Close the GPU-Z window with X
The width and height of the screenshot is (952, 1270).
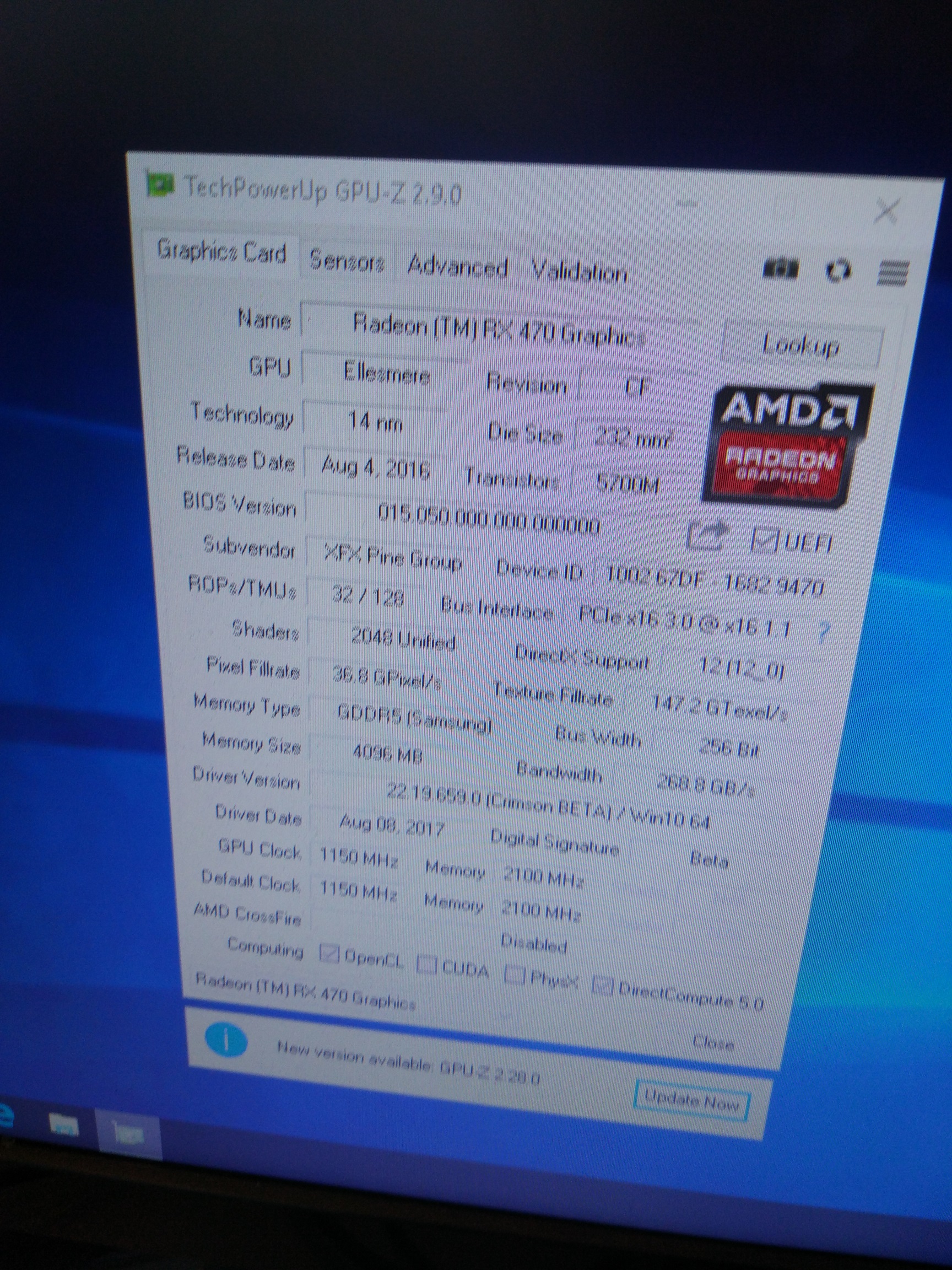pyautogui.click(x=886, y=211)
